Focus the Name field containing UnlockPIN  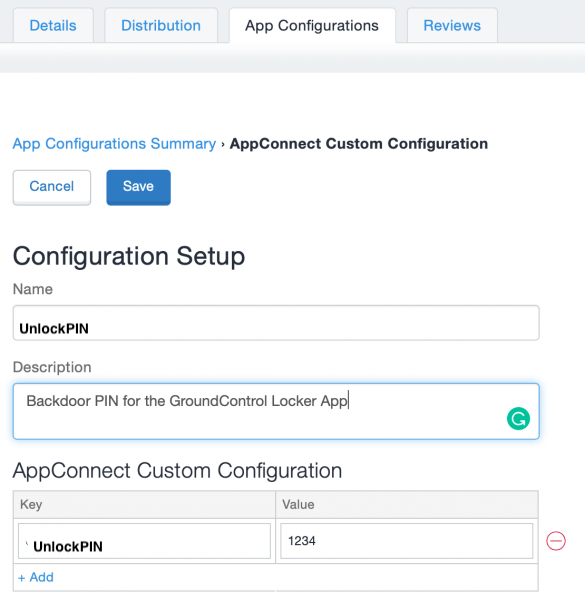pyautogui.click(x=276, y=323)
